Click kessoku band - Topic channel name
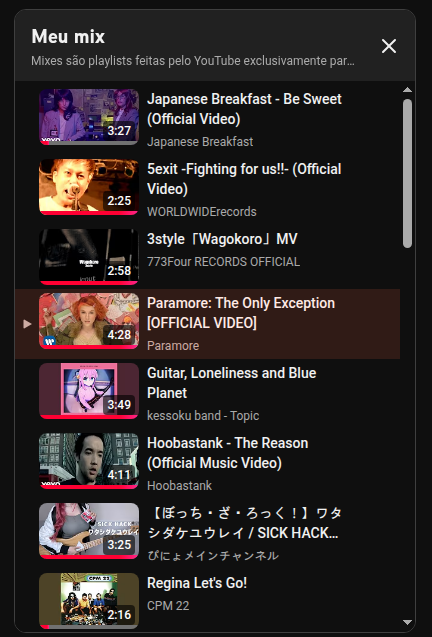This screenshot has width=432, height=637. tap(203, 416)
